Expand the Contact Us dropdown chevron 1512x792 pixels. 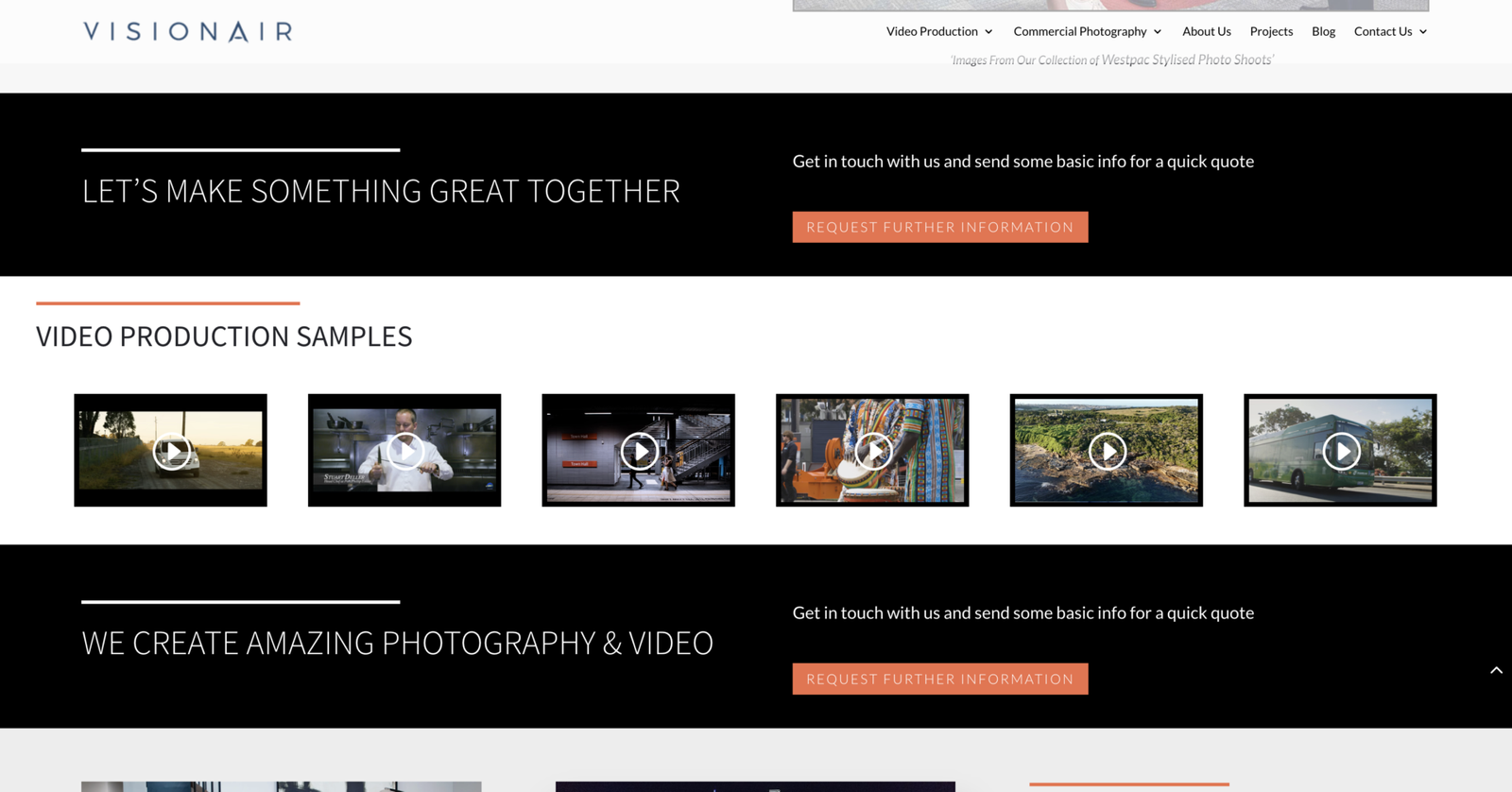tap(1423, 32)
